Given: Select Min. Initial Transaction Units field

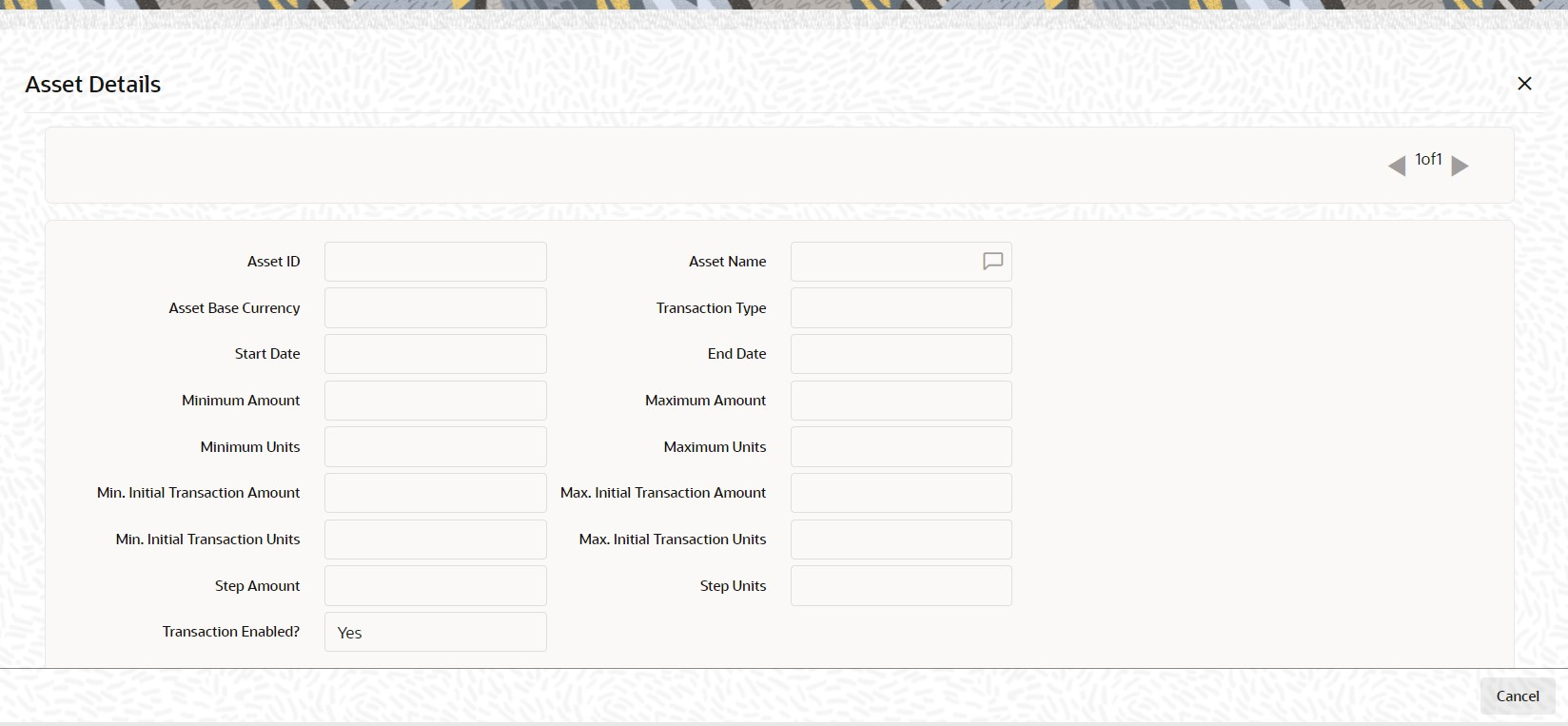Looking at the screenshot, I should (x=436, y=540).
